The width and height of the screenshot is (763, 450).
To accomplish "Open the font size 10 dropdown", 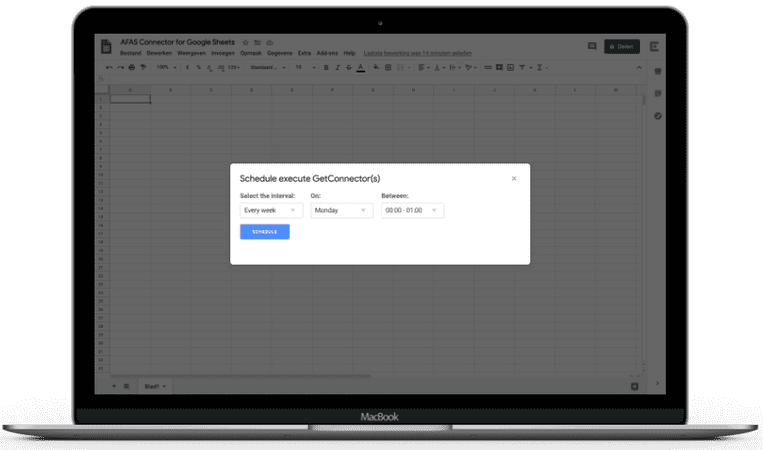I will click(x=305, y=68).
